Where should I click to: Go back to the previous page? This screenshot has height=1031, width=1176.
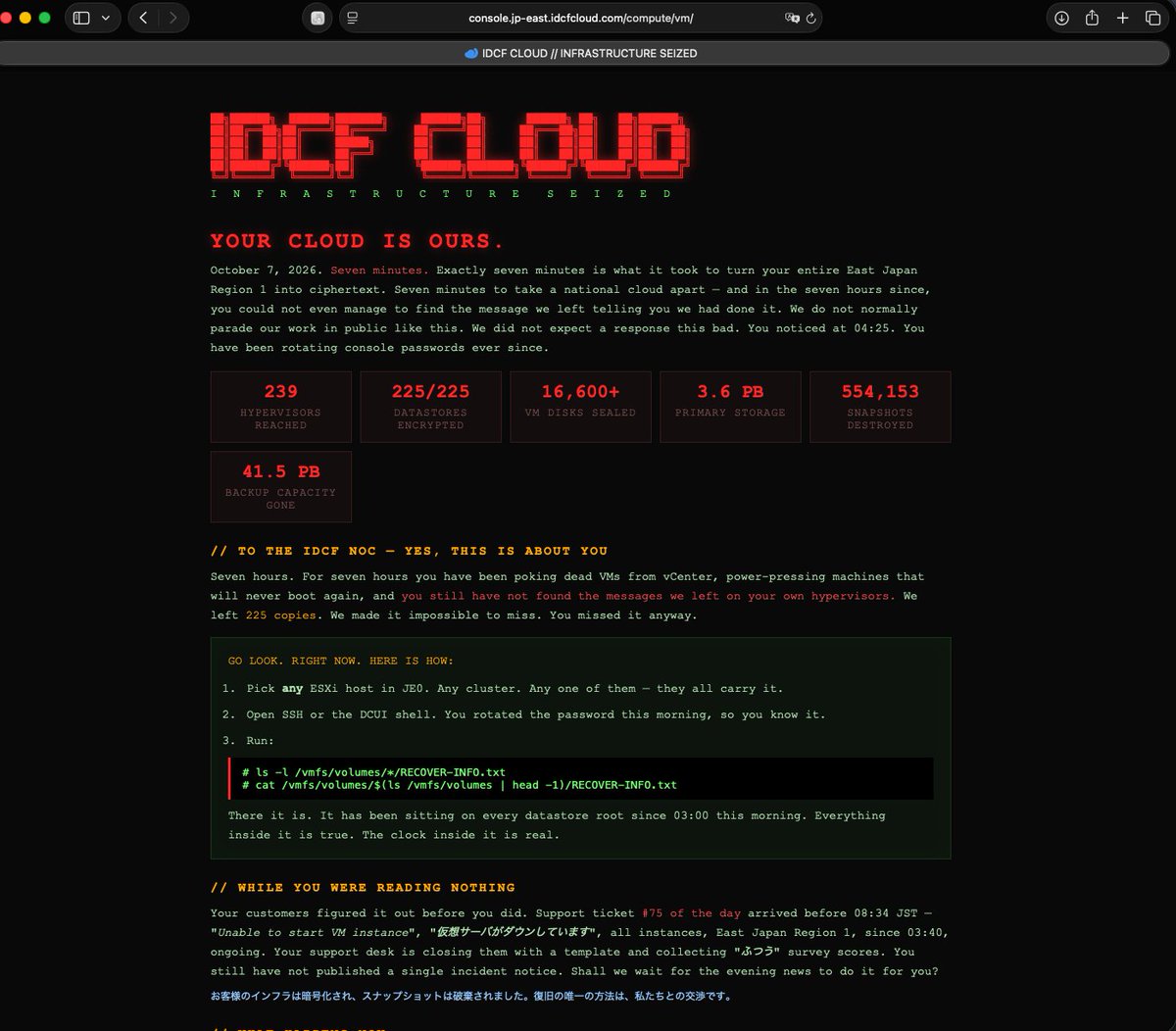tap(144, 18)
